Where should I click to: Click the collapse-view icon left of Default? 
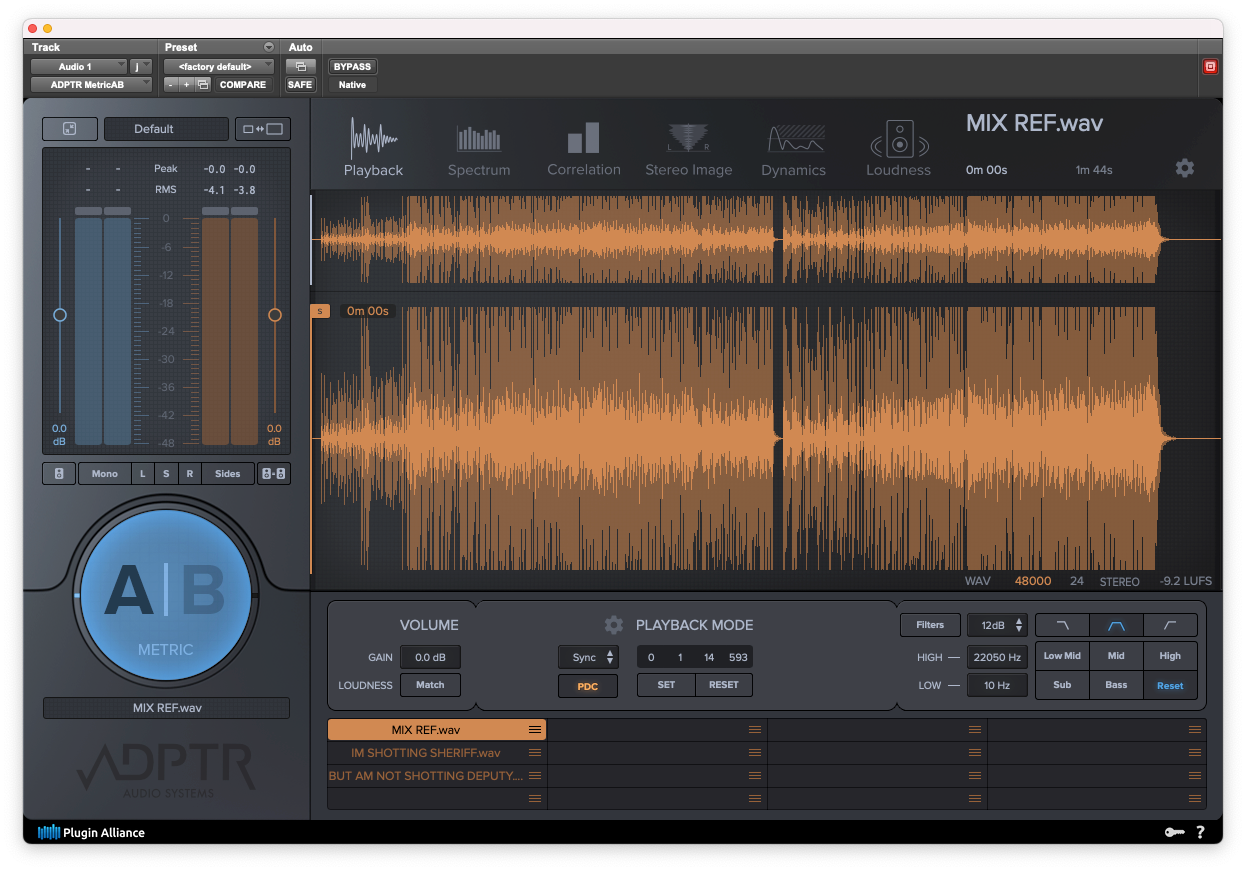[70, 129]
